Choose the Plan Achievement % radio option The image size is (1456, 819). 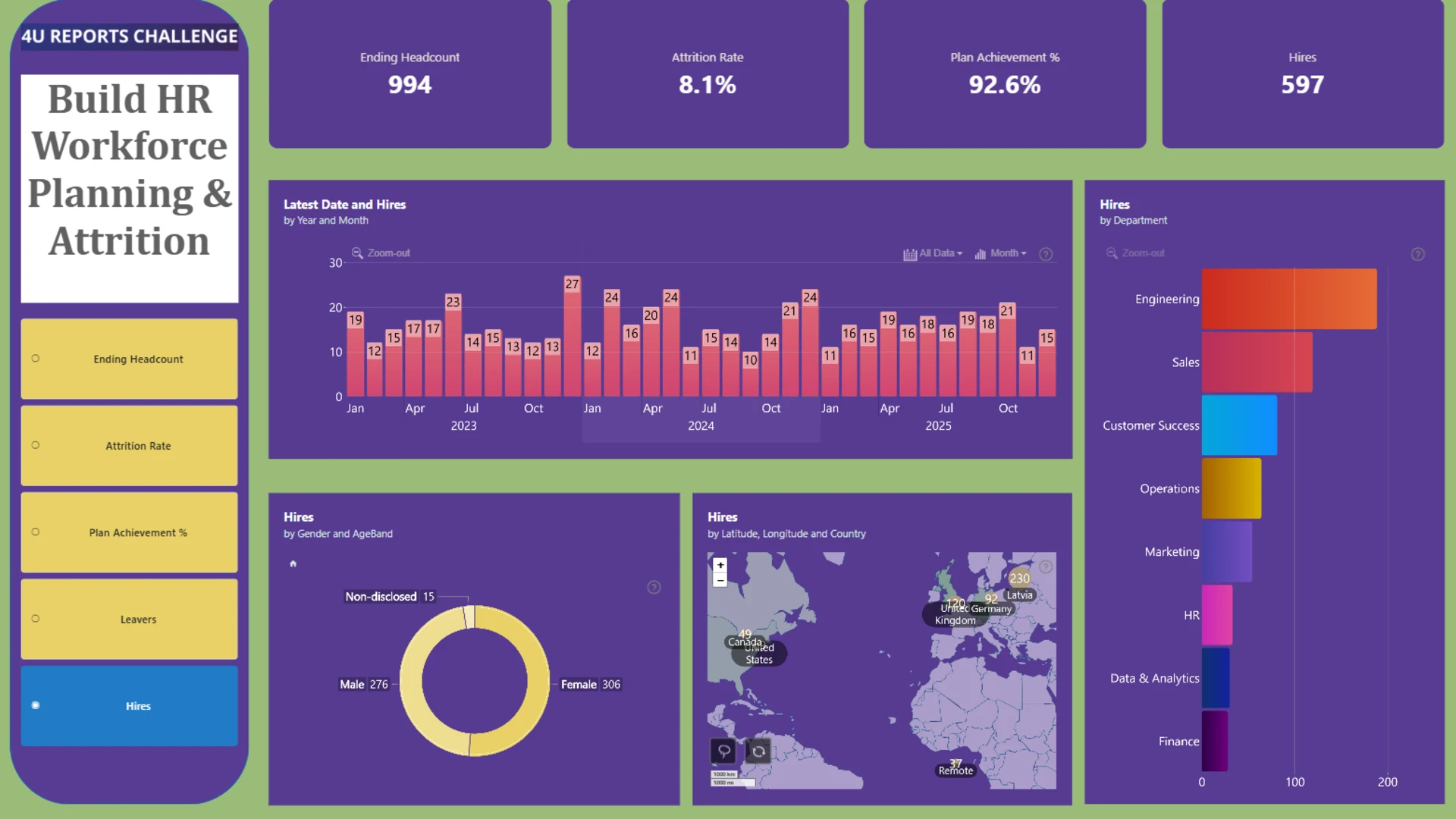pos(36,532)
